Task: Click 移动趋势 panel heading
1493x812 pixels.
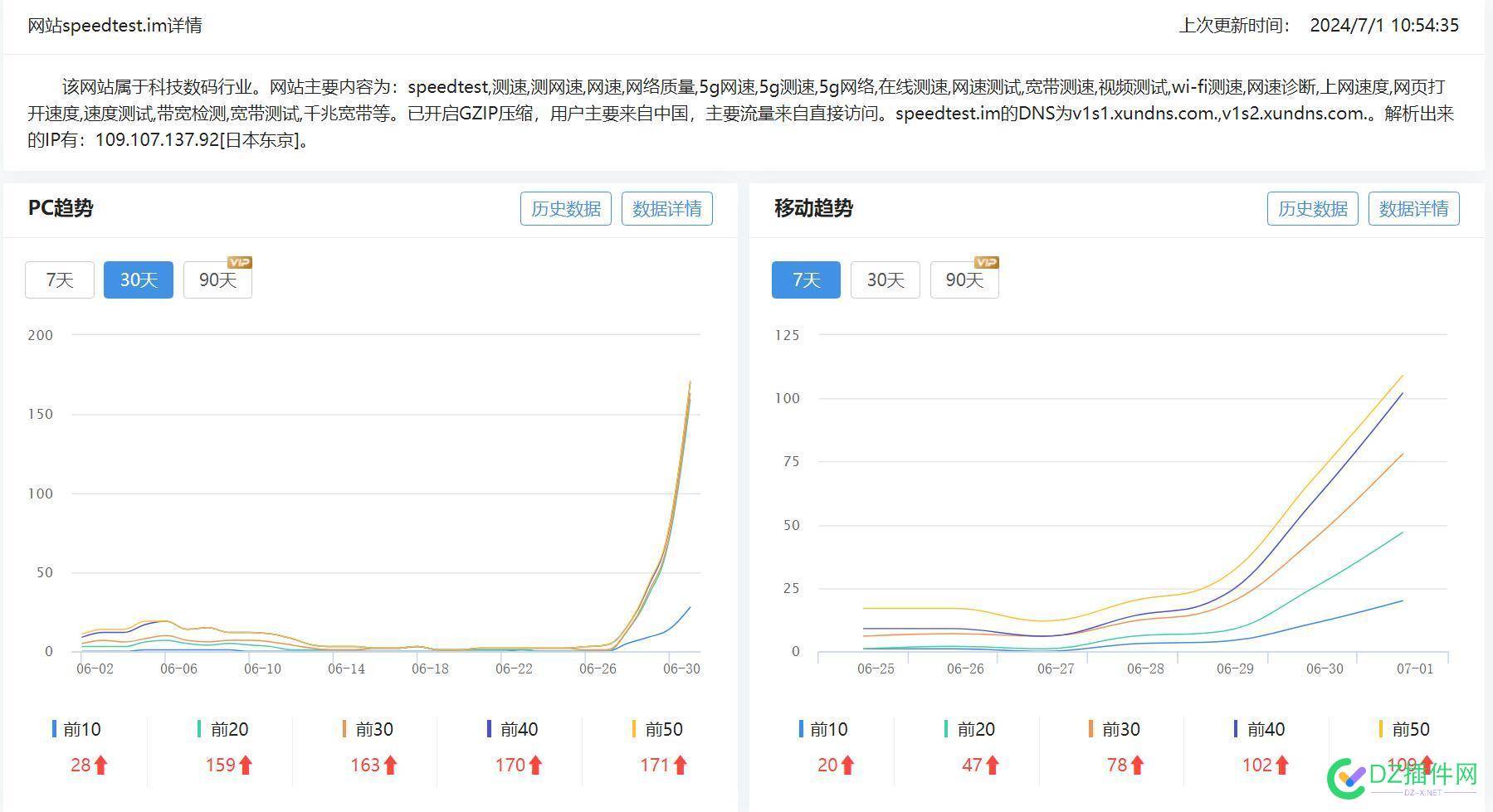Action: coord(813,208)
